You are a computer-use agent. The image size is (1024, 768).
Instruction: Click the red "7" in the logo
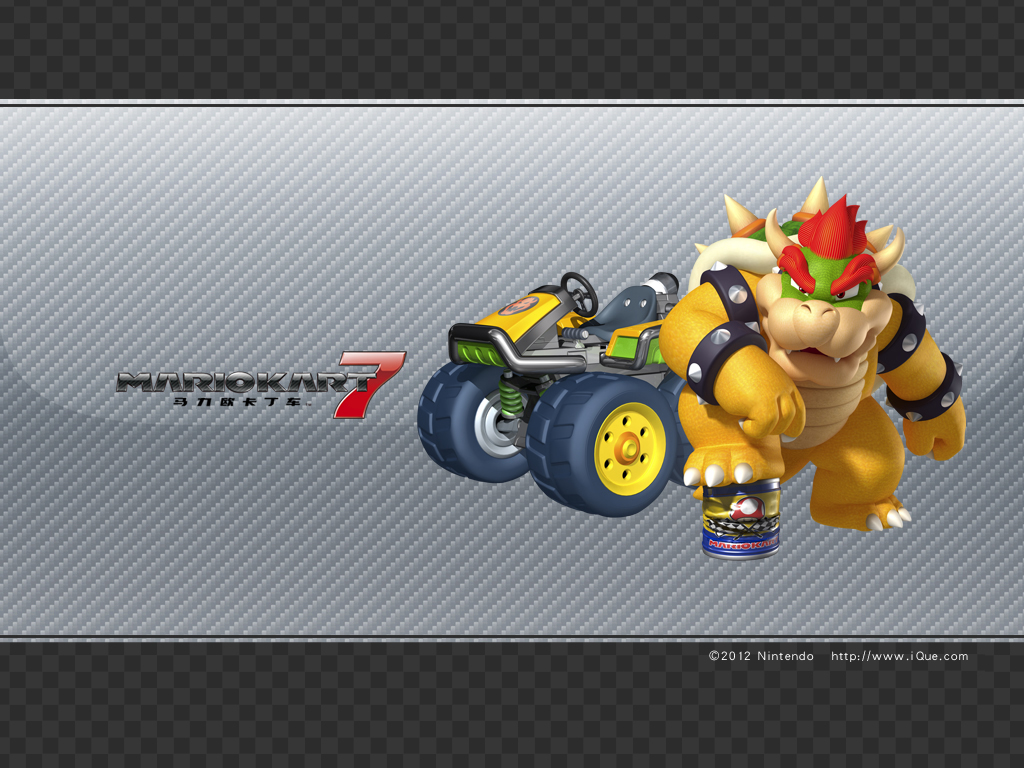369,384
